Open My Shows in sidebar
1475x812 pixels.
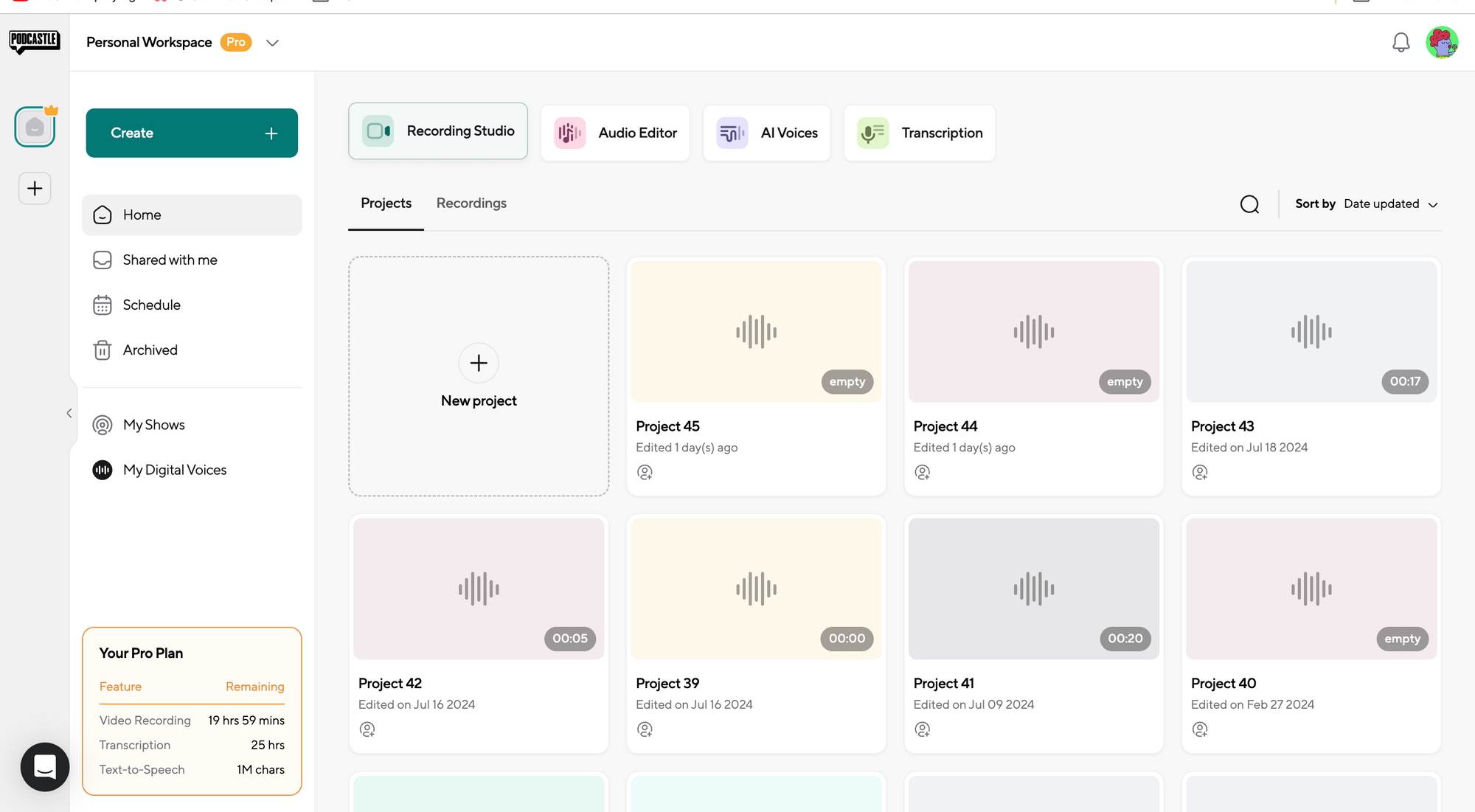(153, 425)
